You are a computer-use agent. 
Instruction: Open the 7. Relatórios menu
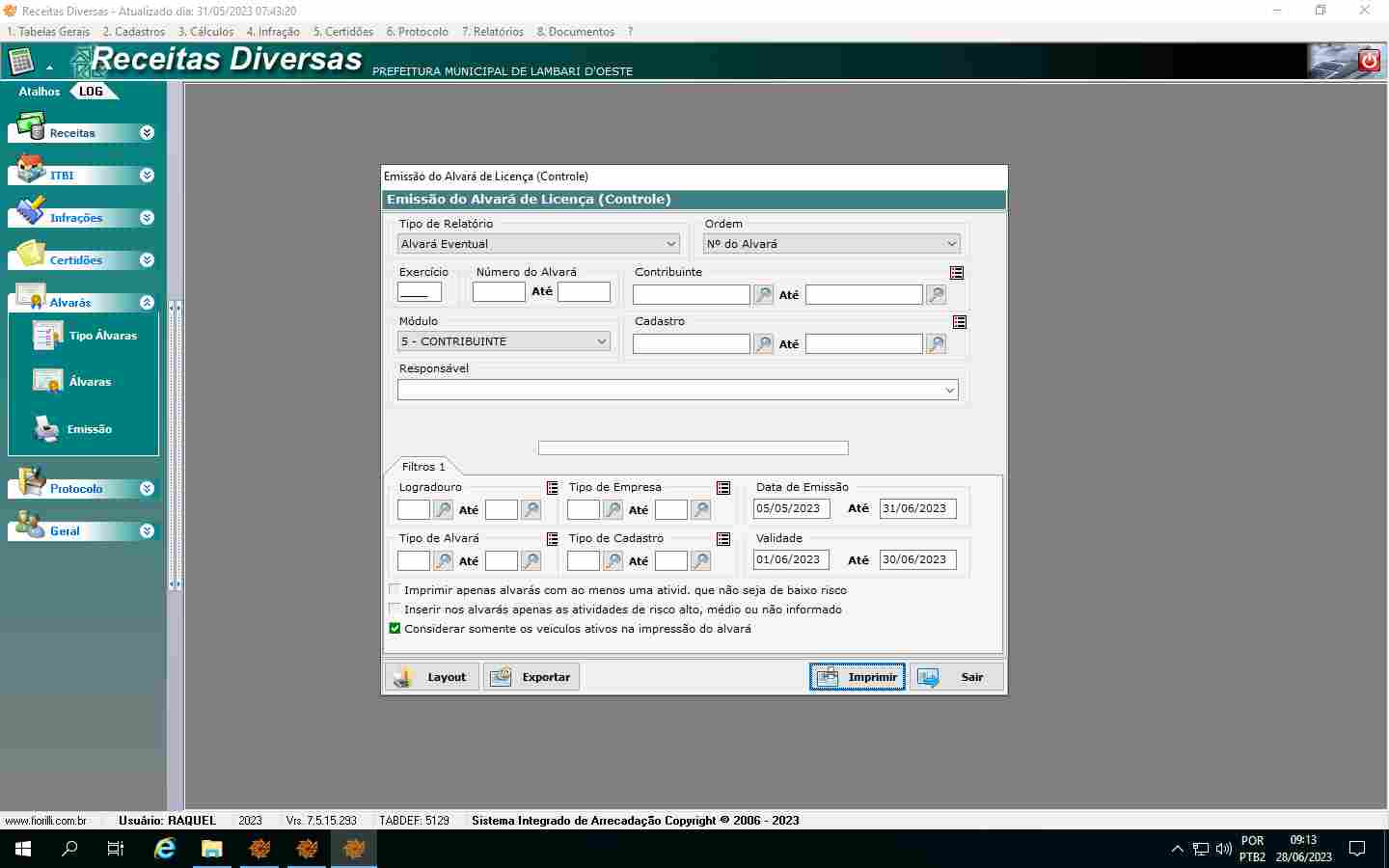pyautogui.click(x=492, y=32)
